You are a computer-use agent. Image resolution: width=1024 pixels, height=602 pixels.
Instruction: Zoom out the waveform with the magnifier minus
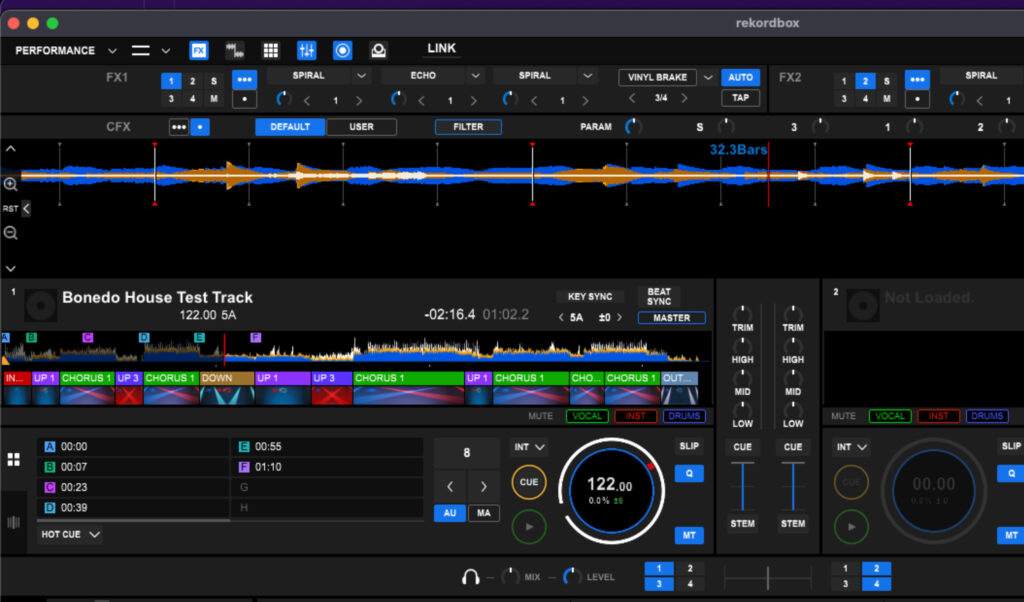pyautogui.click(x=10, y=233)
